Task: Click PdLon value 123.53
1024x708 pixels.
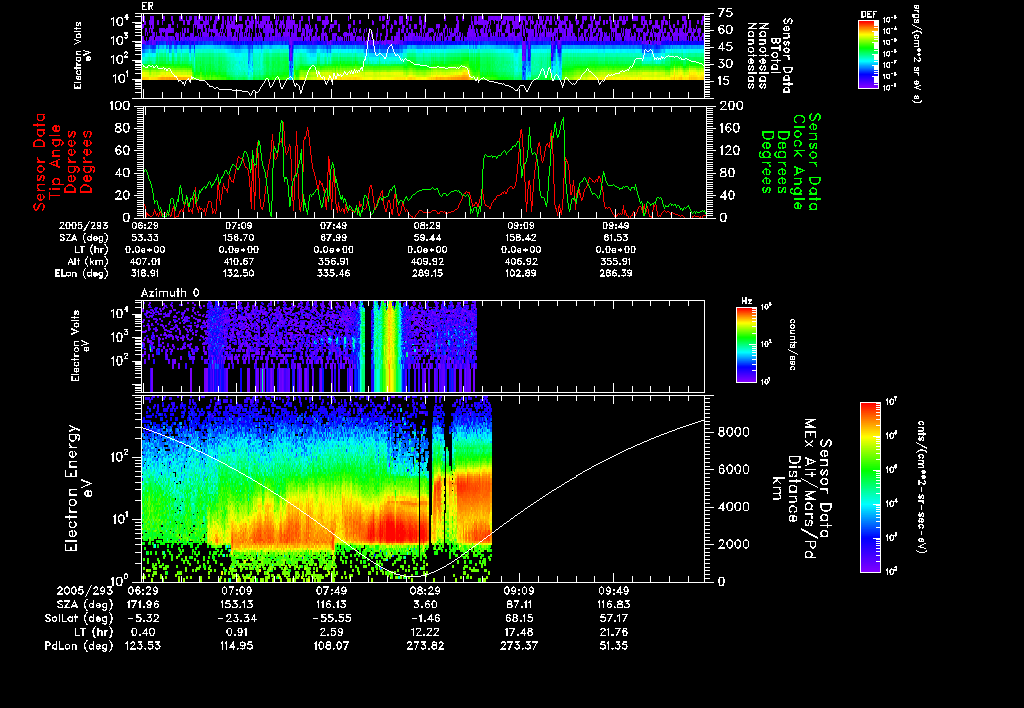Action: coord(142,645)
